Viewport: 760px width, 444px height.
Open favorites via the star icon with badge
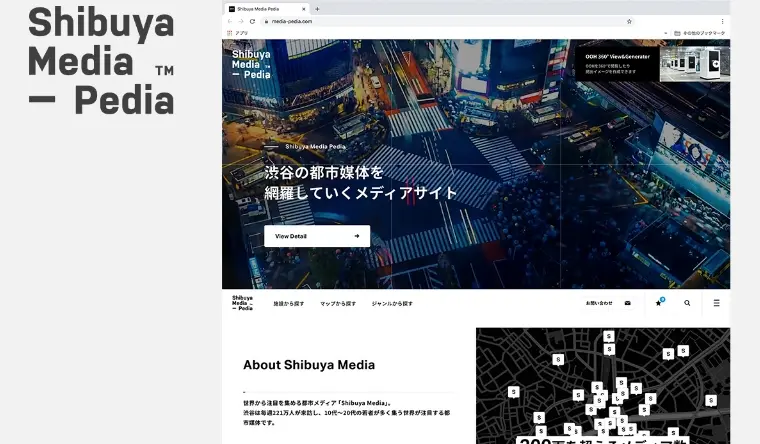[x=659, y=302]
